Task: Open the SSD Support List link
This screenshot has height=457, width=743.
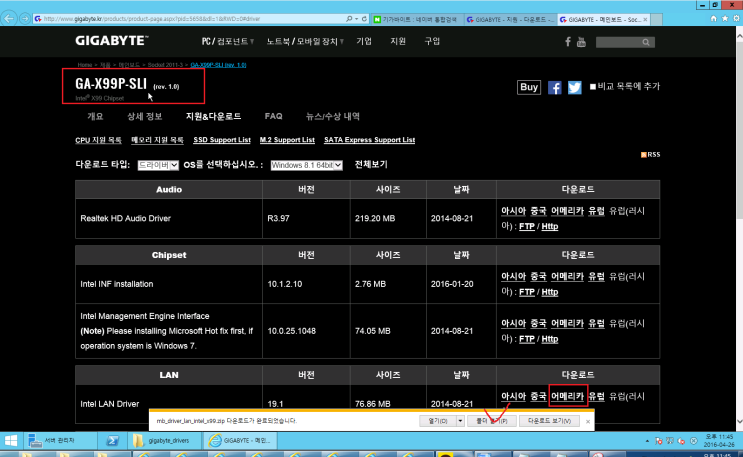Action: (x=222, y=140)
